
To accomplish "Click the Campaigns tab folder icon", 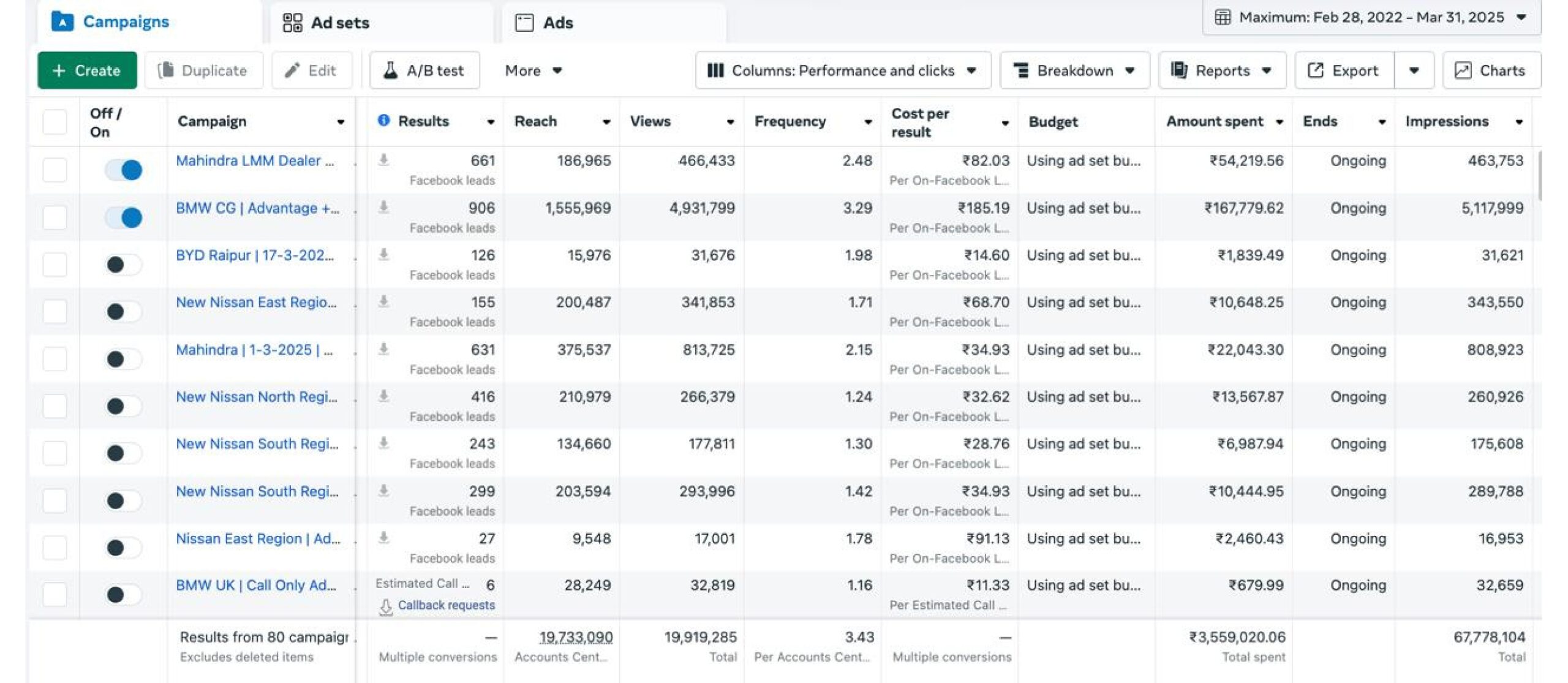I will (x=62, y=21).
